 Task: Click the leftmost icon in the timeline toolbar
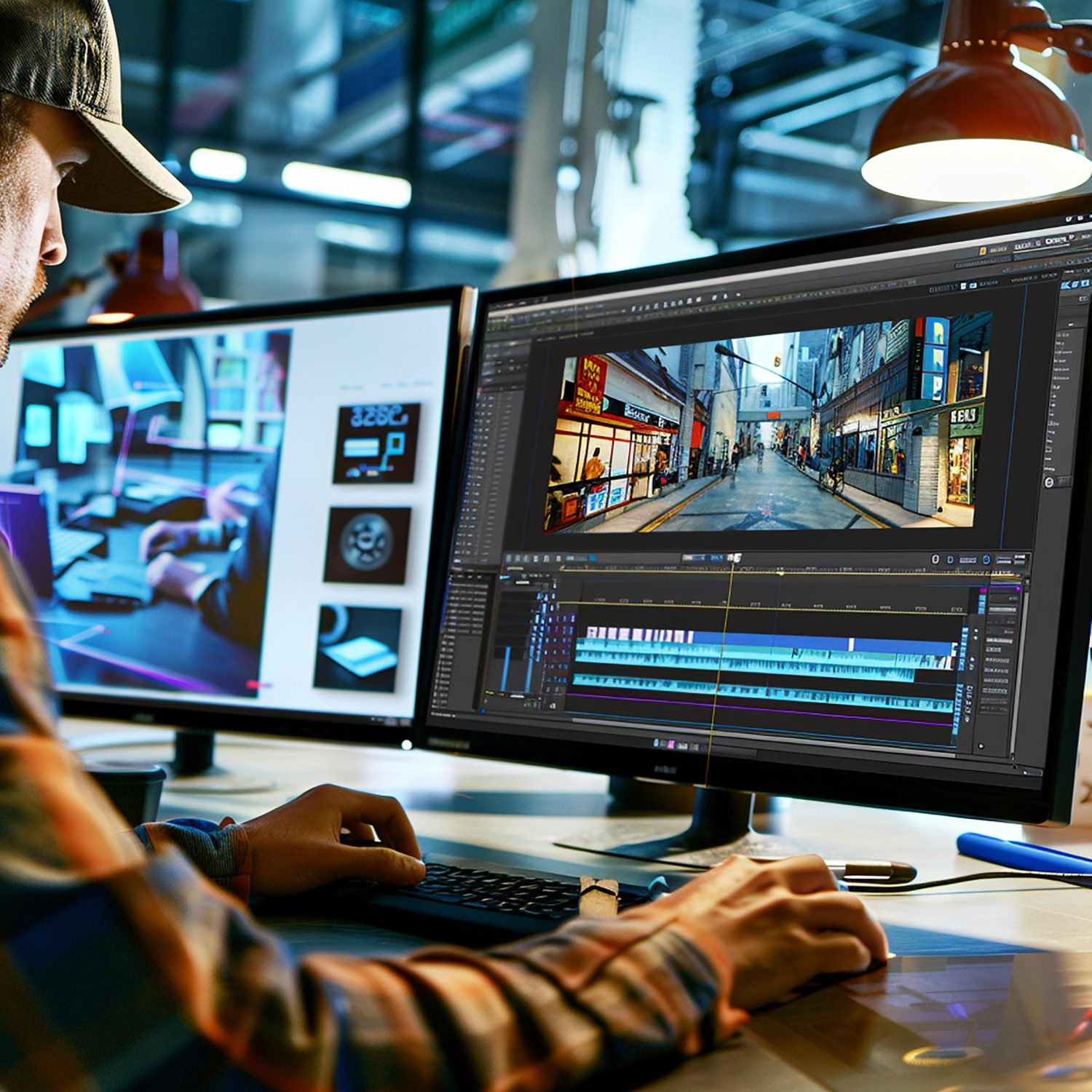[510, 558]
